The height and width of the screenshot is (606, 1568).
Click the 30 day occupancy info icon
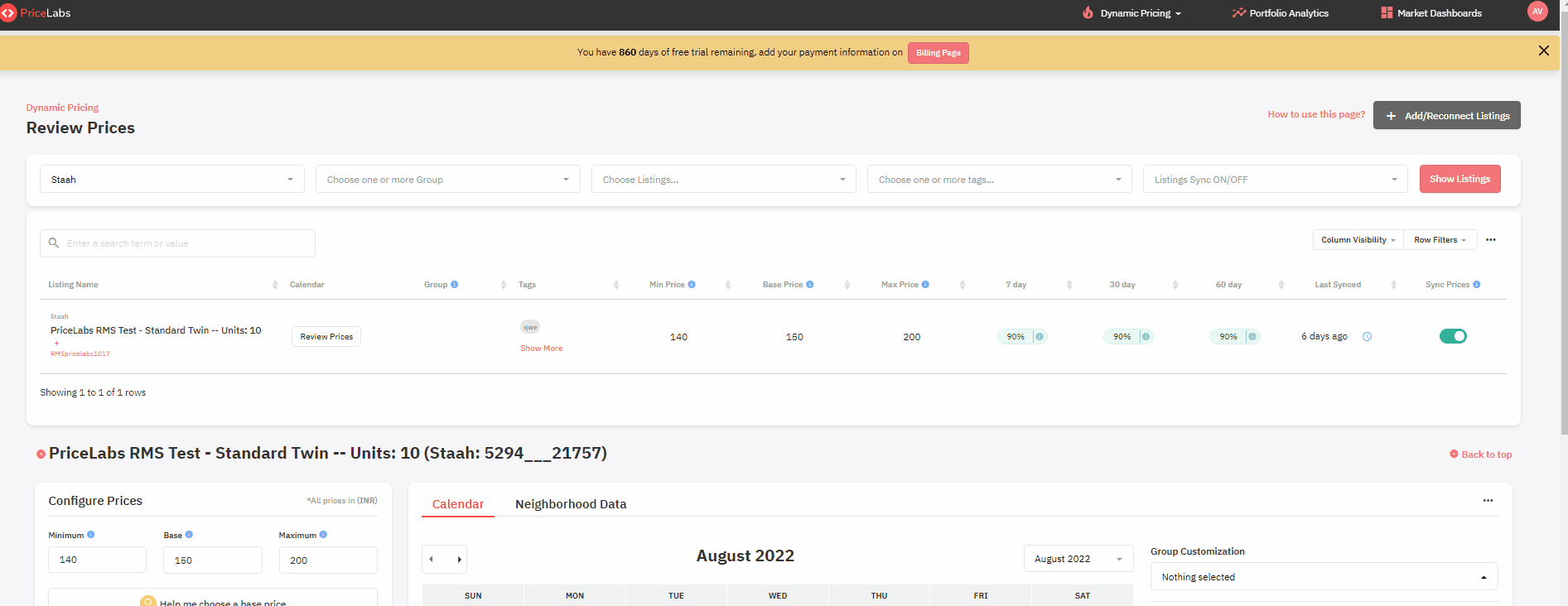[1146, 336]
